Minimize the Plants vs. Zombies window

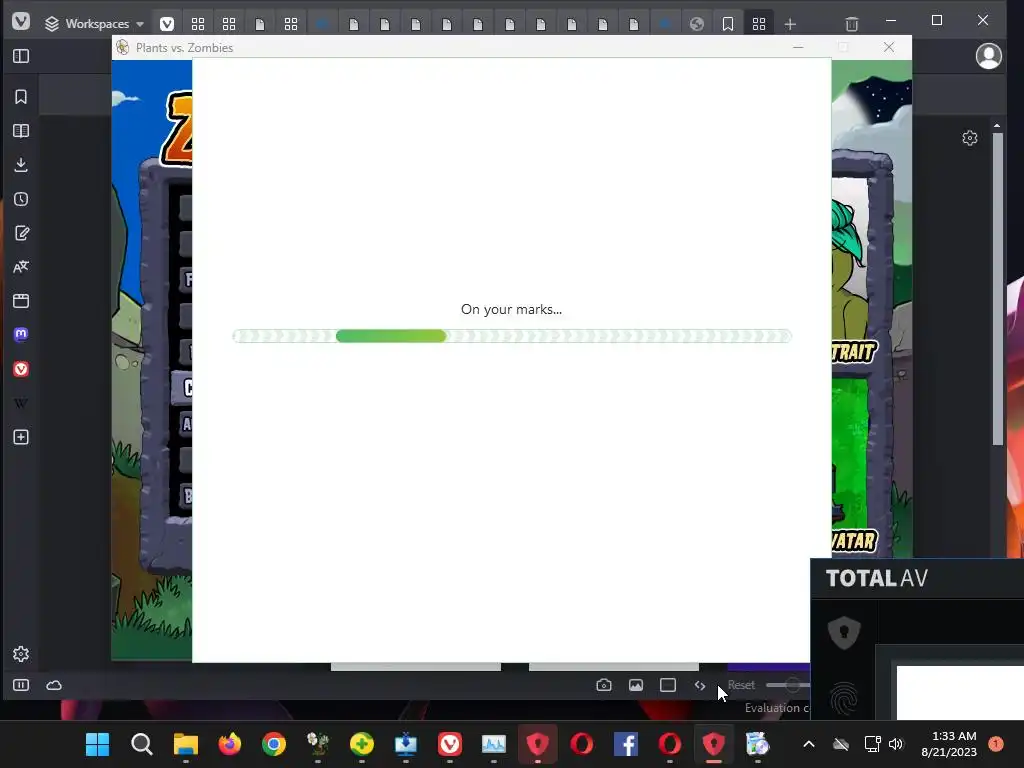coord(798,47)
